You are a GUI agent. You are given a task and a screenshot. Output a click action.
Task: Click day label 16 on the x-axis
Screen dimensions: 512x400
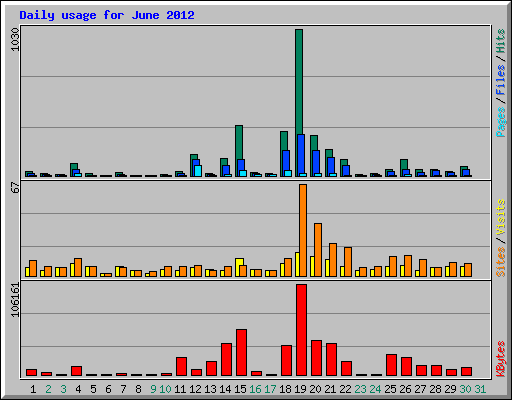click(x=255, y=389)
